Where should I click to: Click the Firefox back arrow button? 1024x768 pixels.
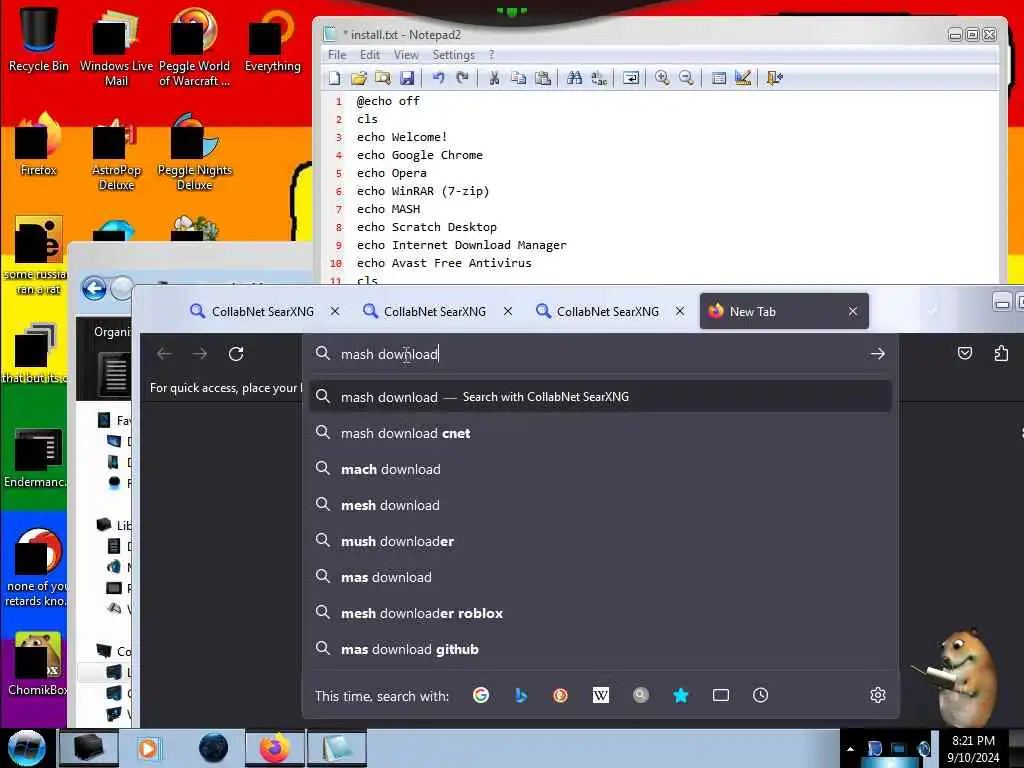click(164, 354)
